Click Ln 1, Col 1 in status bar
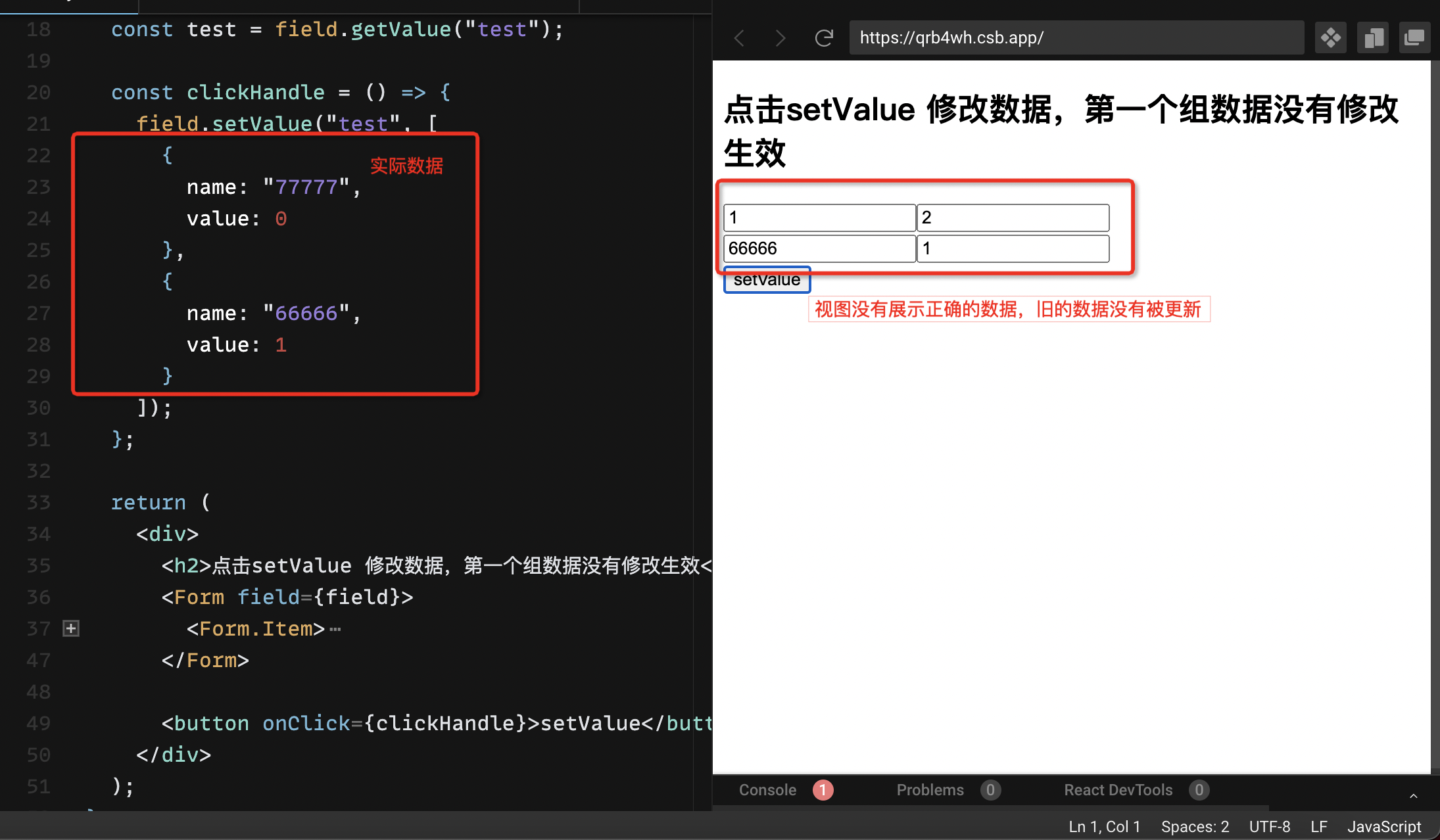The width and height of the screenshot is (1440, 840). tap(1104, 827)
